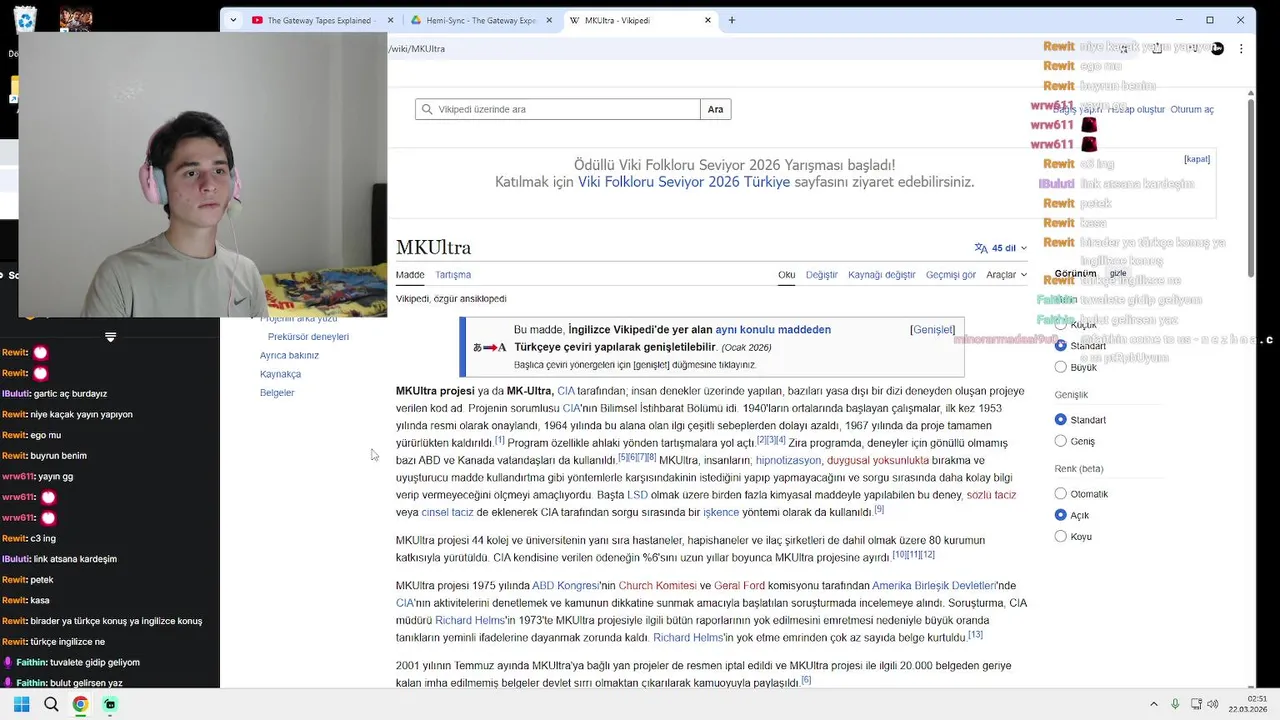Close The Gateway Tapes Explained tab
The height and width of the screenshot is (720, 1280).
pos(390,20)
